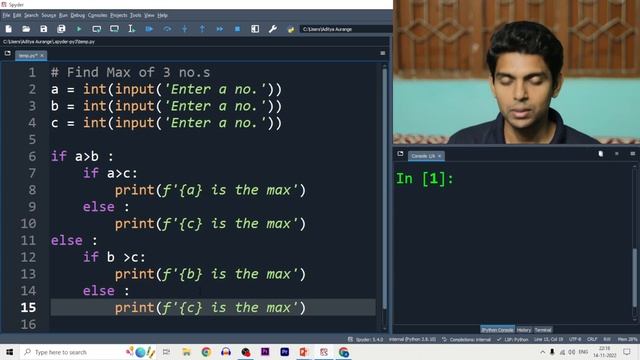This screenshot has width=640, height=360.
Task: Click the console vertical scrollbar
Action: click(x=634, y=278)
